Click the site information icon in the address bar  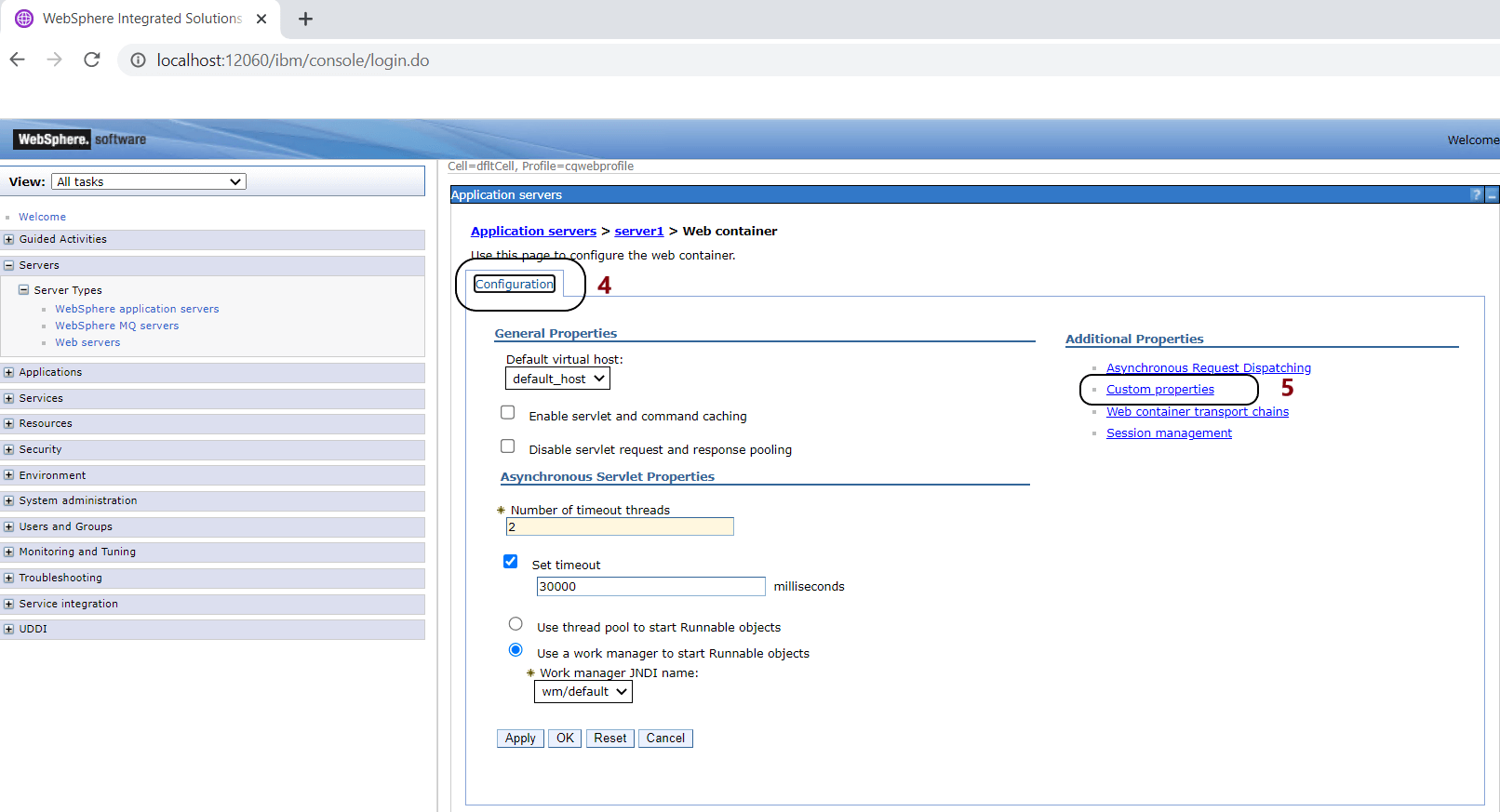pos(138,60)
